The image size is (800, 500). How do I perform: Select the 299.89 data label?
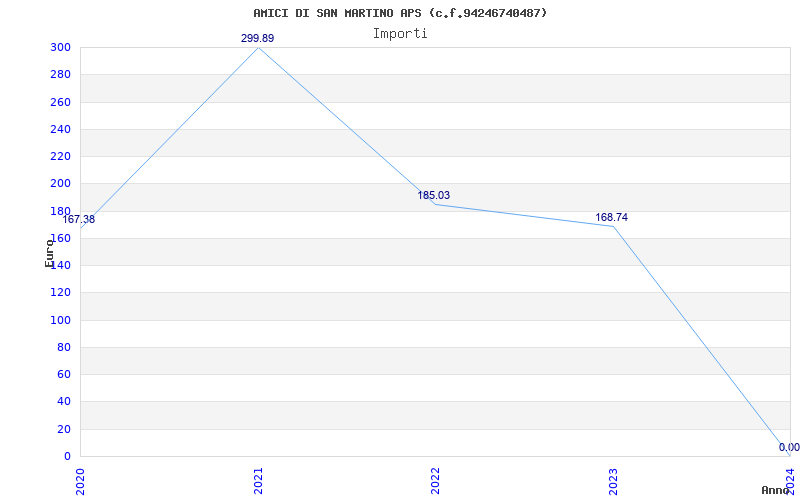point(258,38)
